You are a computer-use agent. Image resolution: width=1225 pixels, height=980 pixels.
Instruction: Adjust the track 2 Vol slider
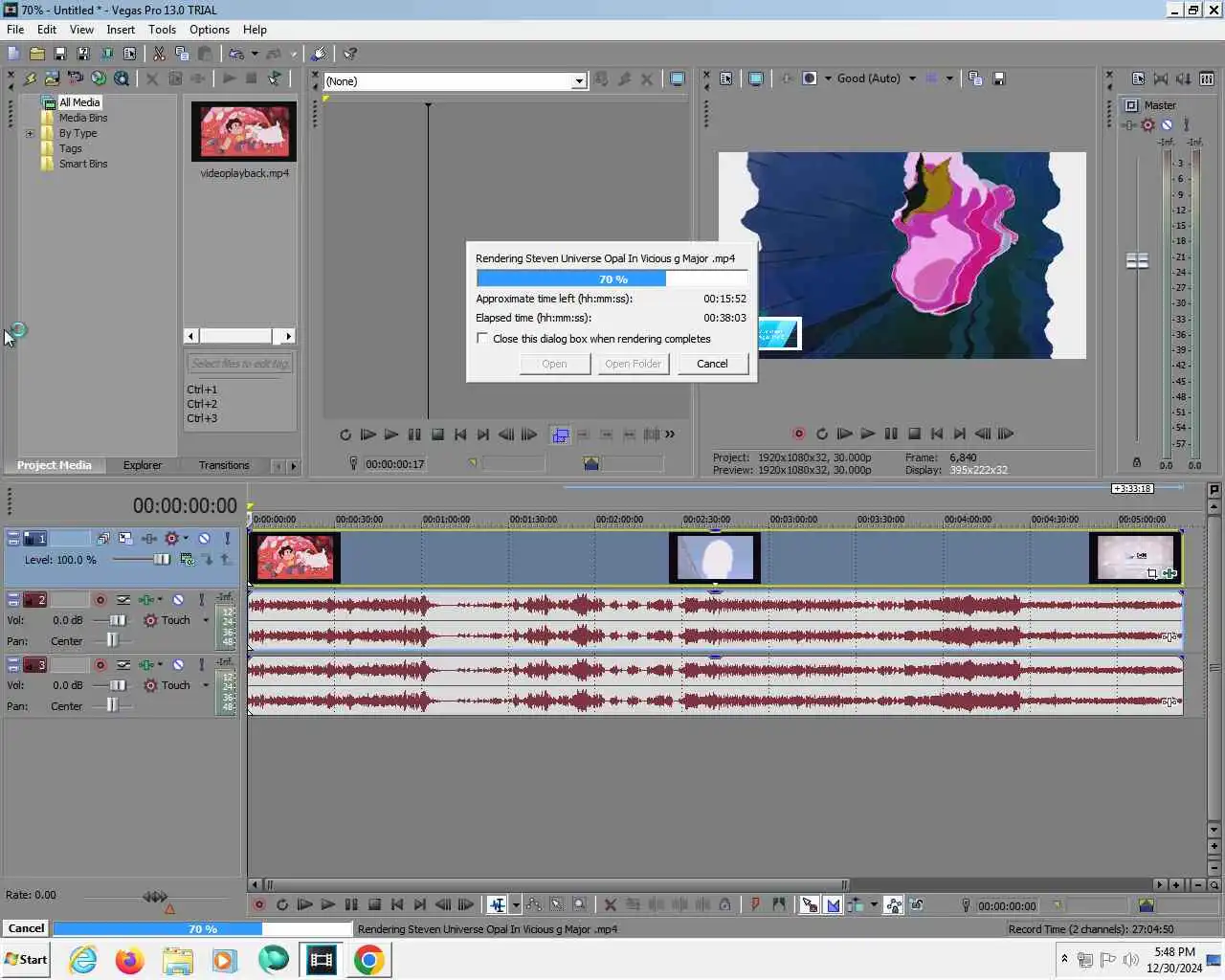pos(117,620)
